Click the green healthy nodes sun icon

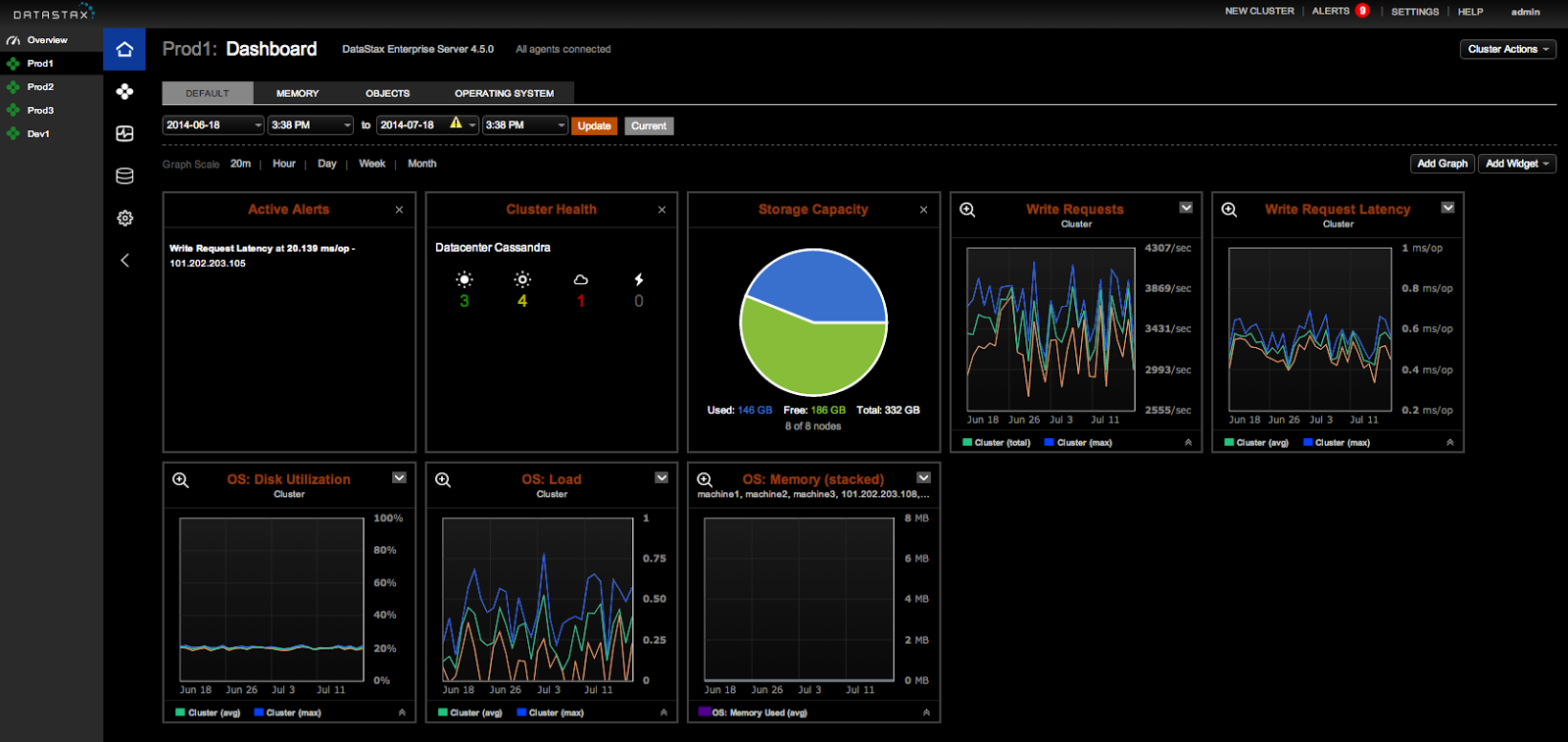pos(465,279)
